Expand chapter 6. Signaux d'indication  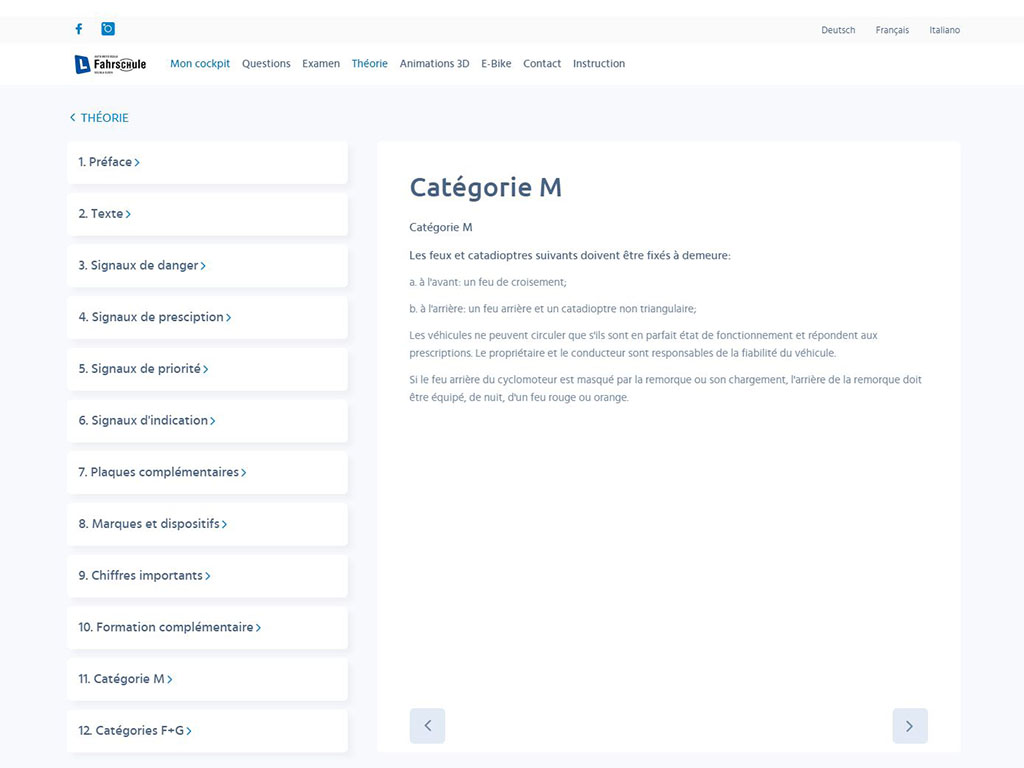click(147, 421)
